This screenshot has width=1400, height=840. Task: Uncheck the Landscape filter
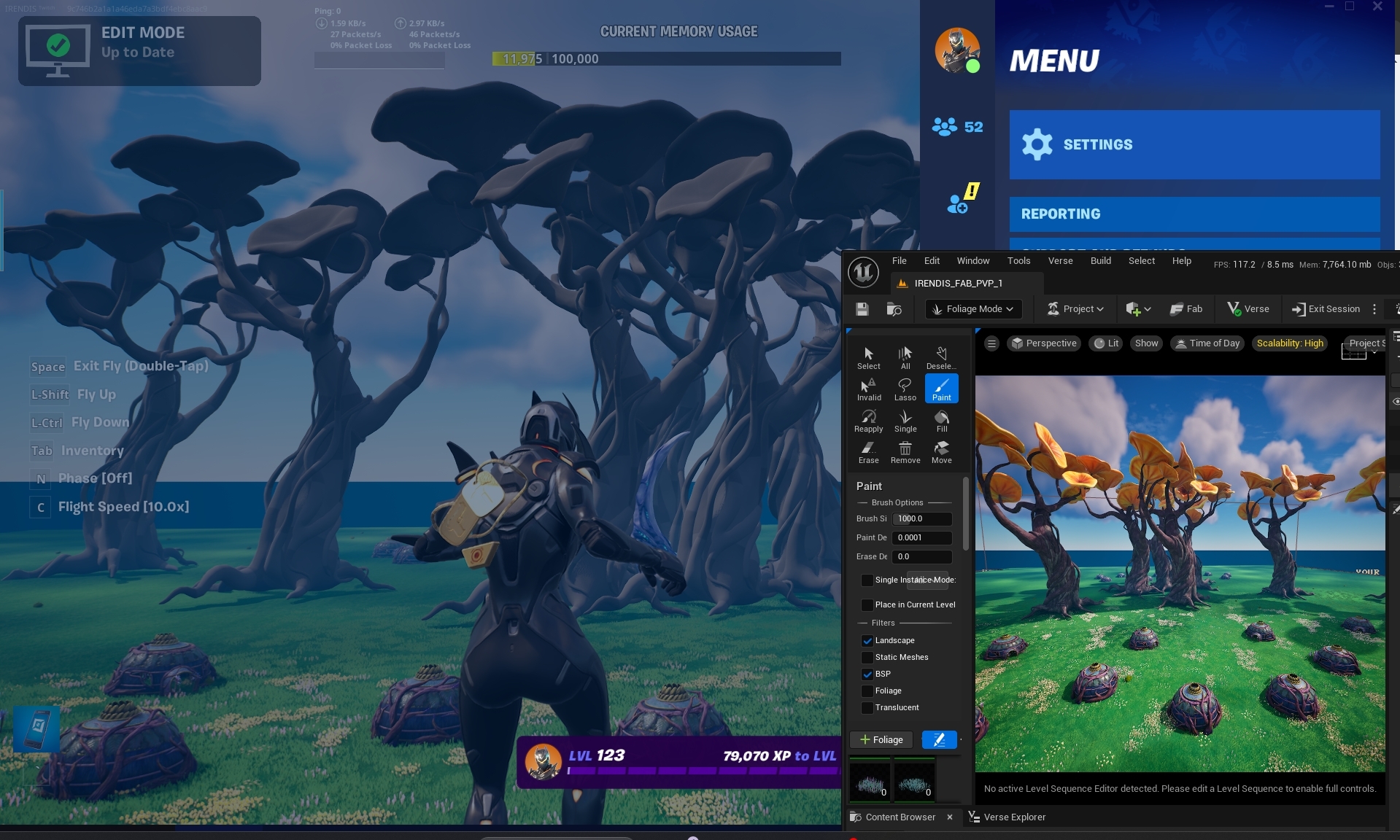coord(867,641)
